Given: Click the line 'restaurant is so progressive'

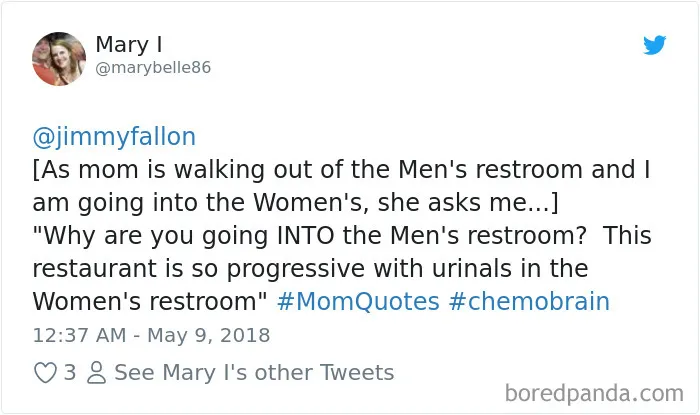Looking at the screenshot, I should [310, 269].
